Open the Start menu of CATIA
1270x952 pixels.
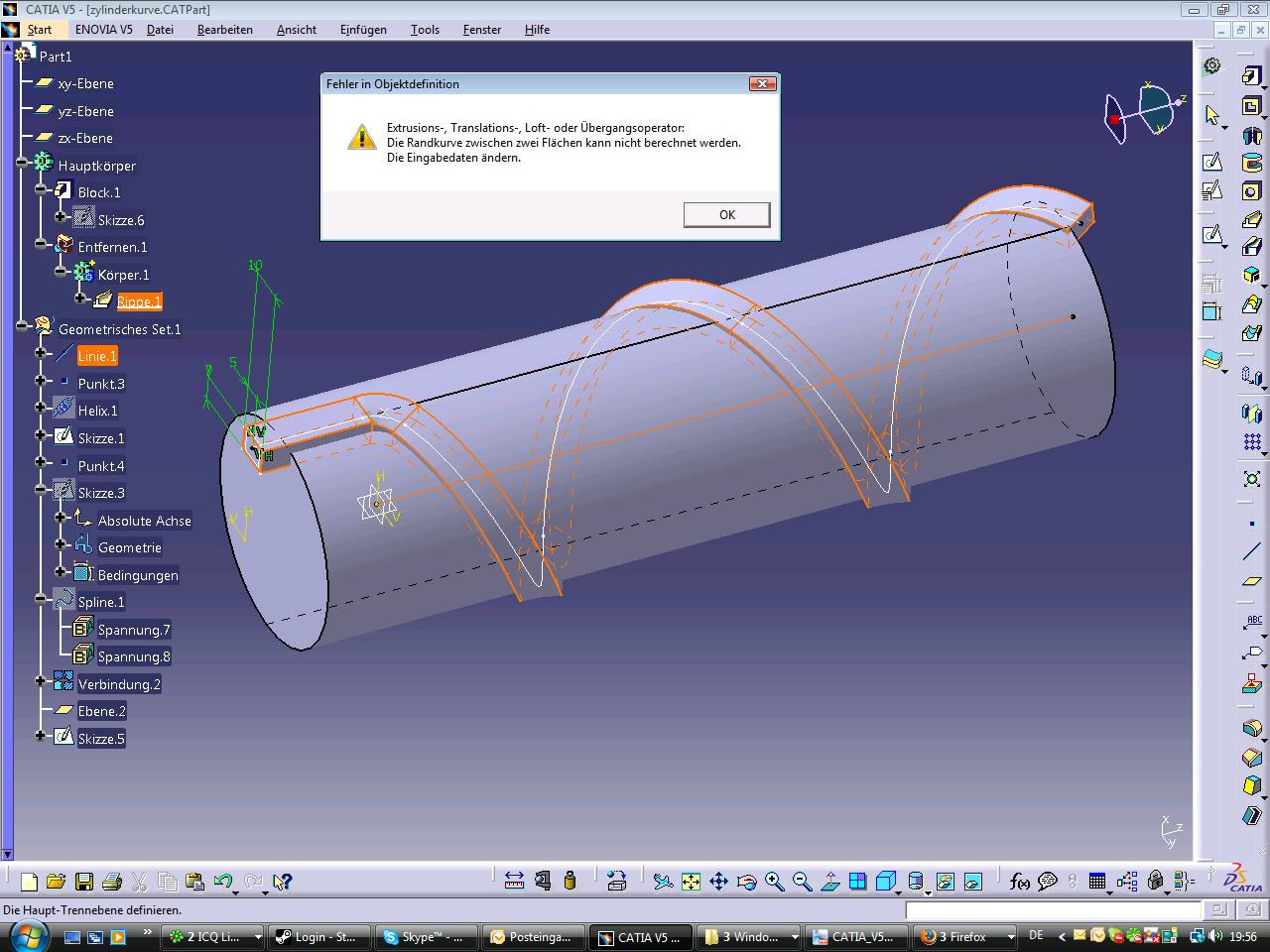tap(40, 29)
